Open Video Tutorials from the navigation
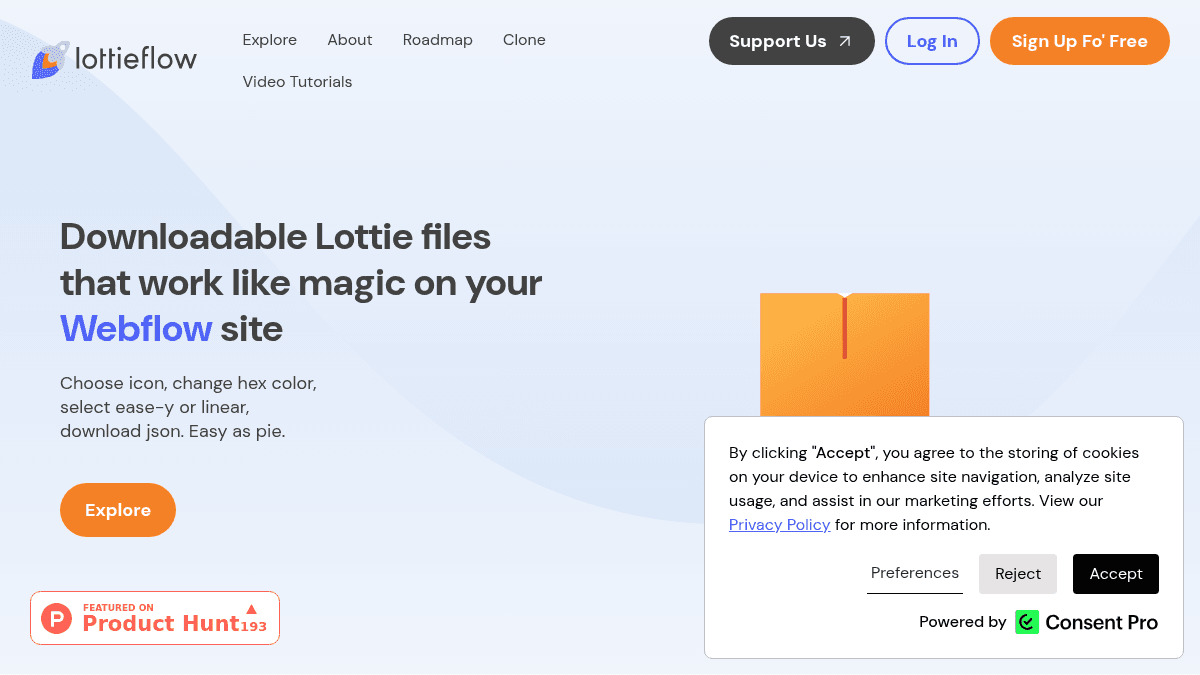The width and height of the screenshot is (1200, 675). pos(297,82)
